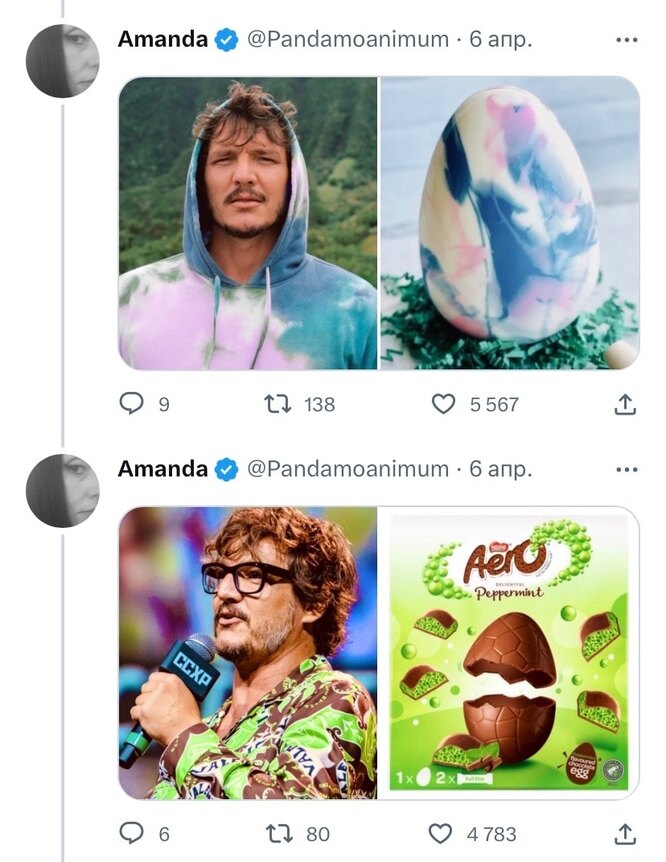This screenshot has width=666, height=862.
Task: Open replies on the tweet with 9 comments
Action: coord(132,403)
